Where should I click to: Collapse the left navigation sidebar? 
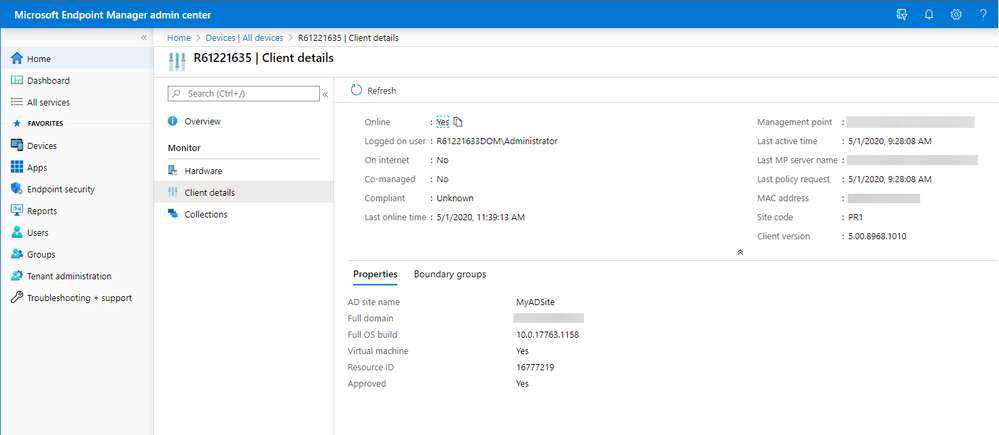(x=144, y=37)
